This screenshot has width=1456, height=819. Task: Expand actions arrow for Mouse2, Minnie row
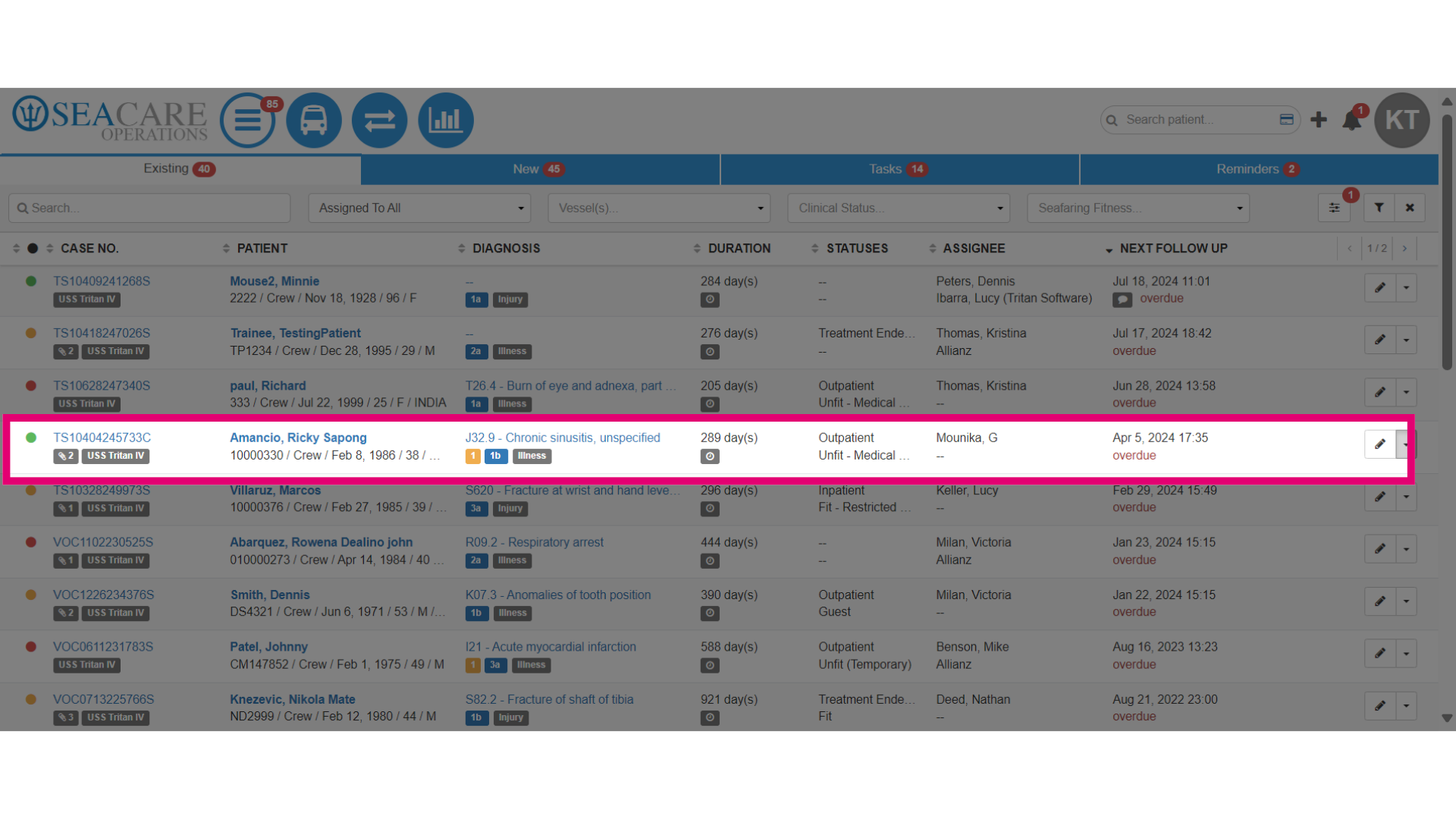click(1407, 287)
